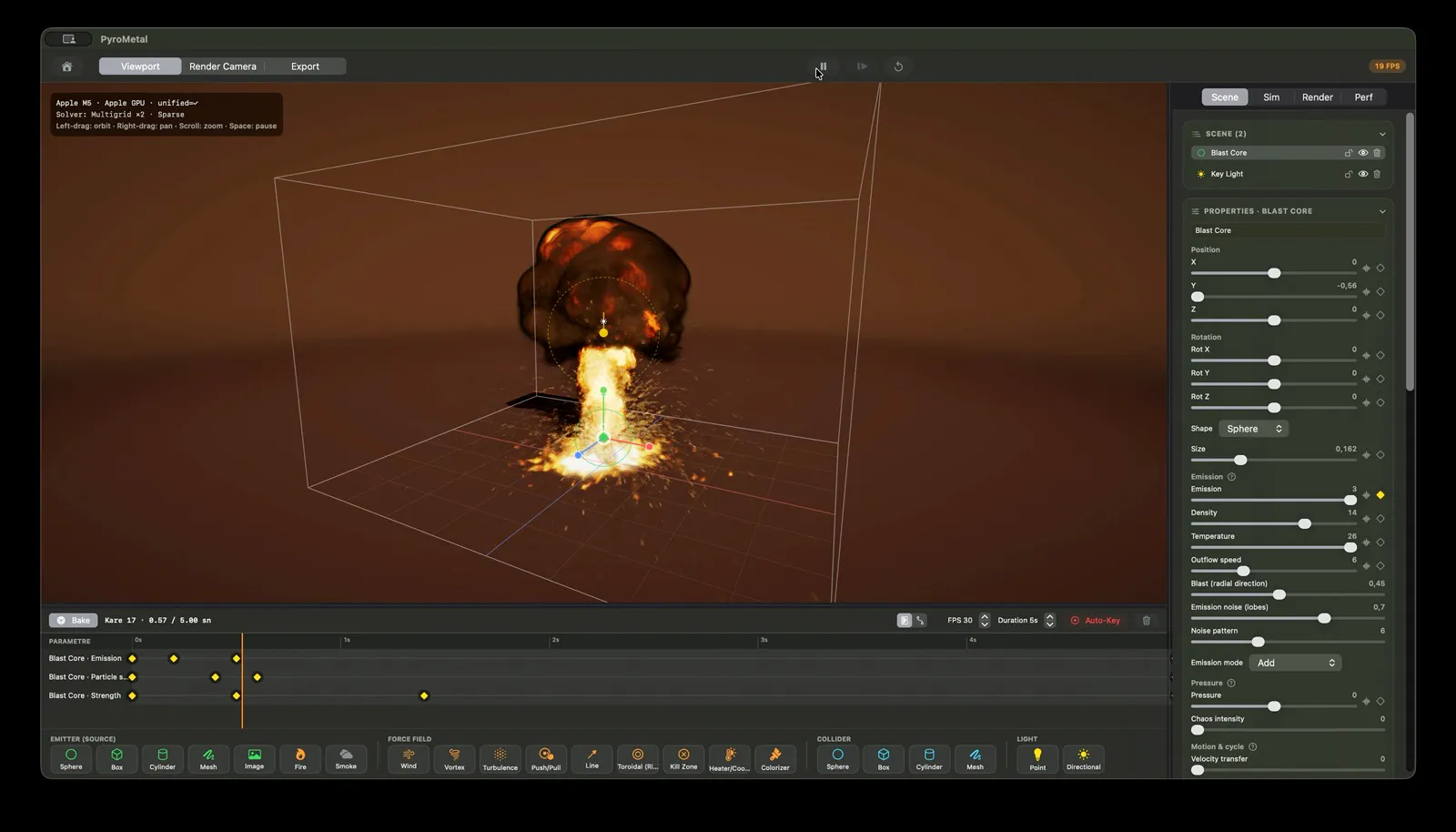Add a Vortex force field

pos(454,758)
